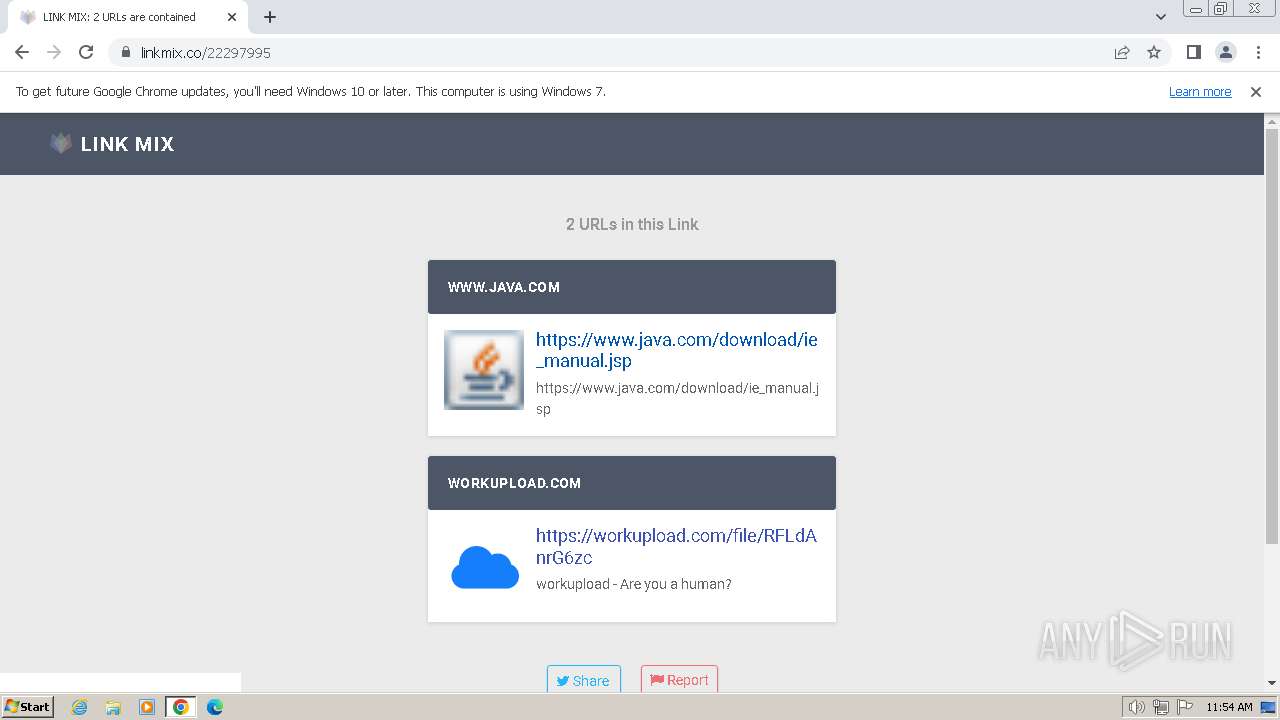
Task: Click the network tray icon
Action: pyautogui.click(x=1161, y=707)
